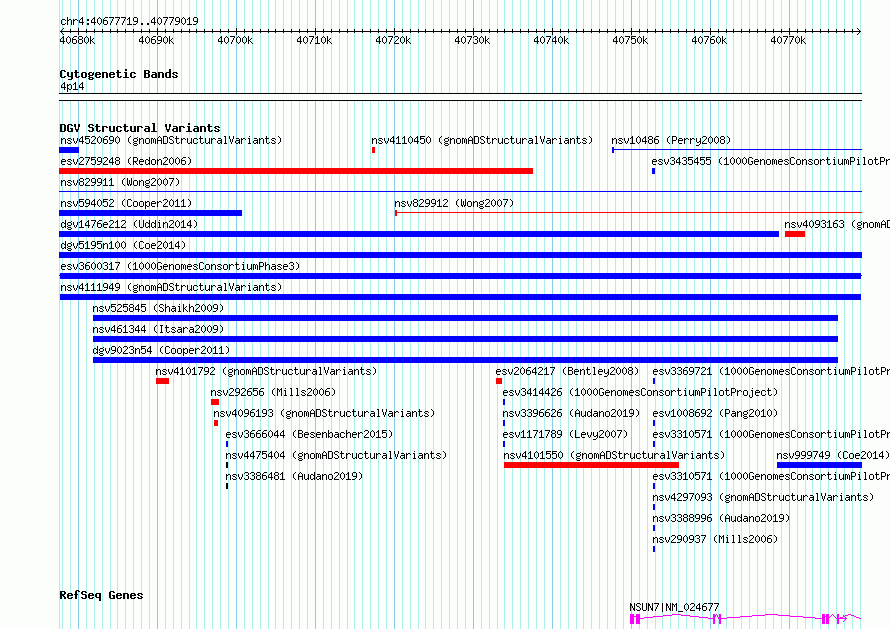Select nsv4475404 gnomAD variant label
890x629 pixels.
pos(336,455)
